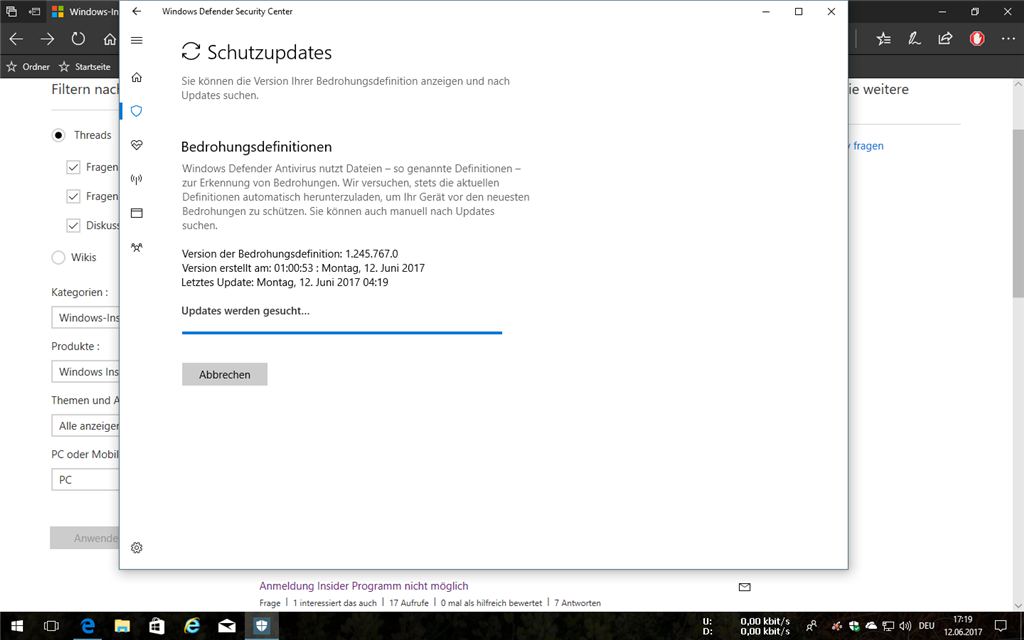Screen dimensions: 1024x640
Task: Open the PC oder Mobil dropdown showing PC
Action: (86, 480)
